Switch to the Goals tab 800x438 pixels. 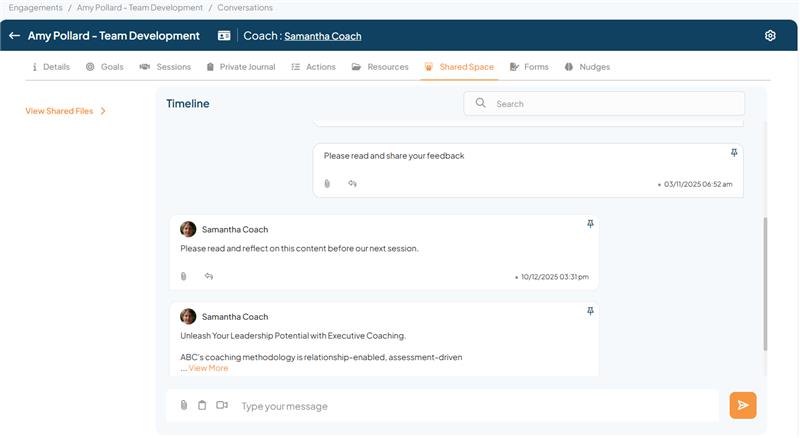pos(105,67)
